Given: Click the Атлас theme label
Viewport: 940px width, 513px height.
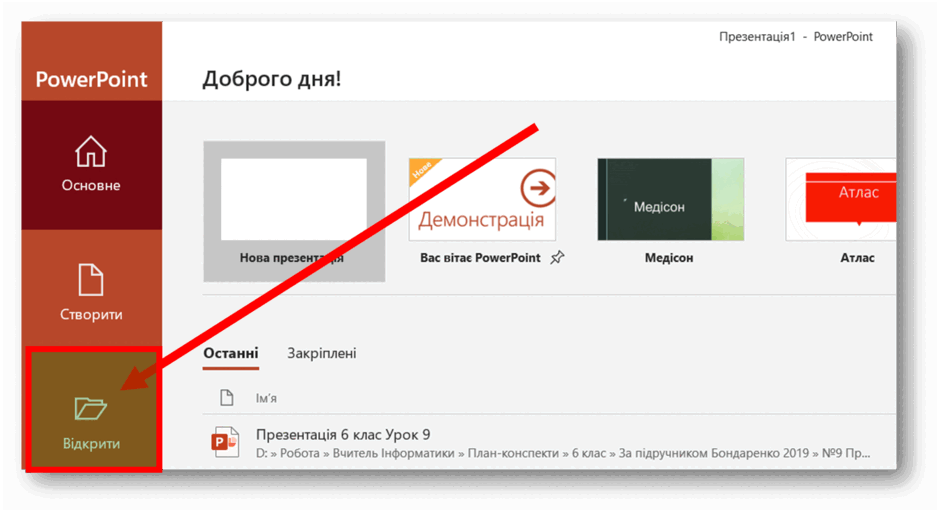Looking at the screenshot, I should coord(857,258).
